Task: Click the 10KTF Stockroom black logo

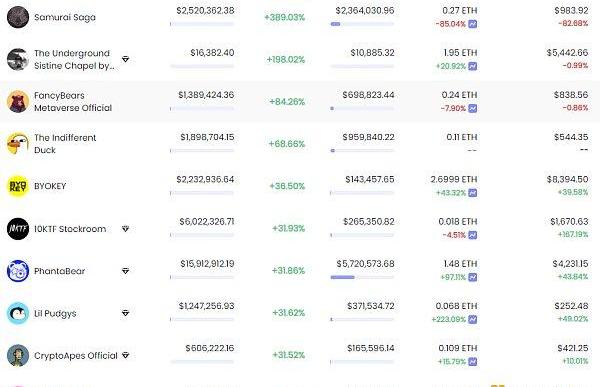Action: (x=18, y=229)
